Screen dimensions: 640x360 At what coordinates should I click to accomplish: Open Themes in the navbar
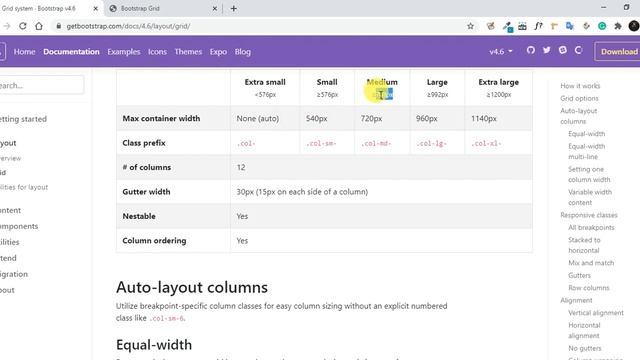point(188,52)
